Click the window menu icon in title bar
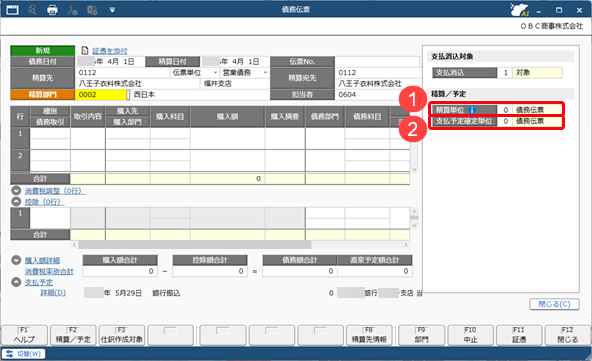Screen dimensions: 592x361 point(12,10)
